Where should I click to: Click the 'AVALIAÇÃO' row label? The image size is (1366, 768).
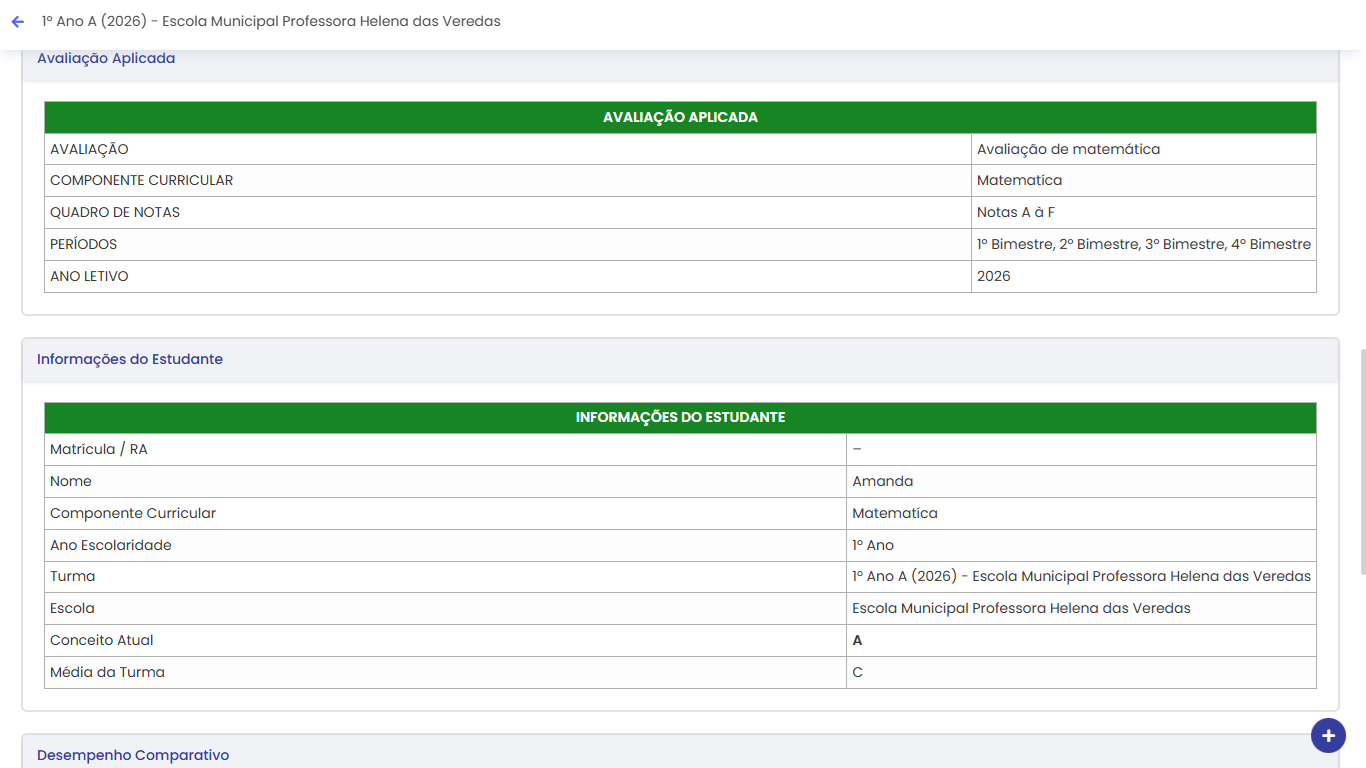(x=89, y=149)
